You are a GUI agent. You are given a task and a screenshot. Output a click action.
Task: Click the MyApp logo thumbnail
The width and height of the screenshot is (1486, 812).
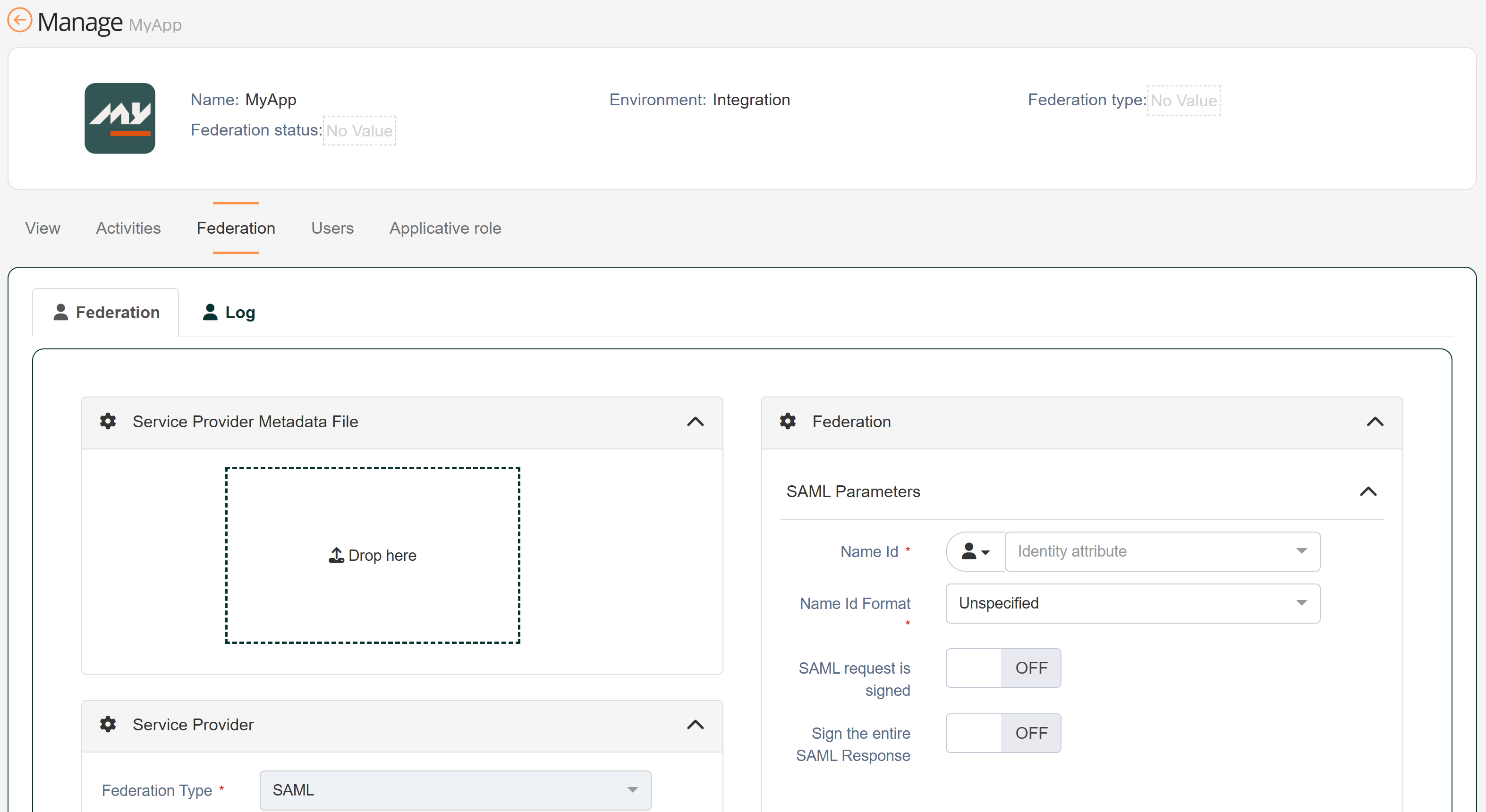pyautogui.click(x=119, y=118)
